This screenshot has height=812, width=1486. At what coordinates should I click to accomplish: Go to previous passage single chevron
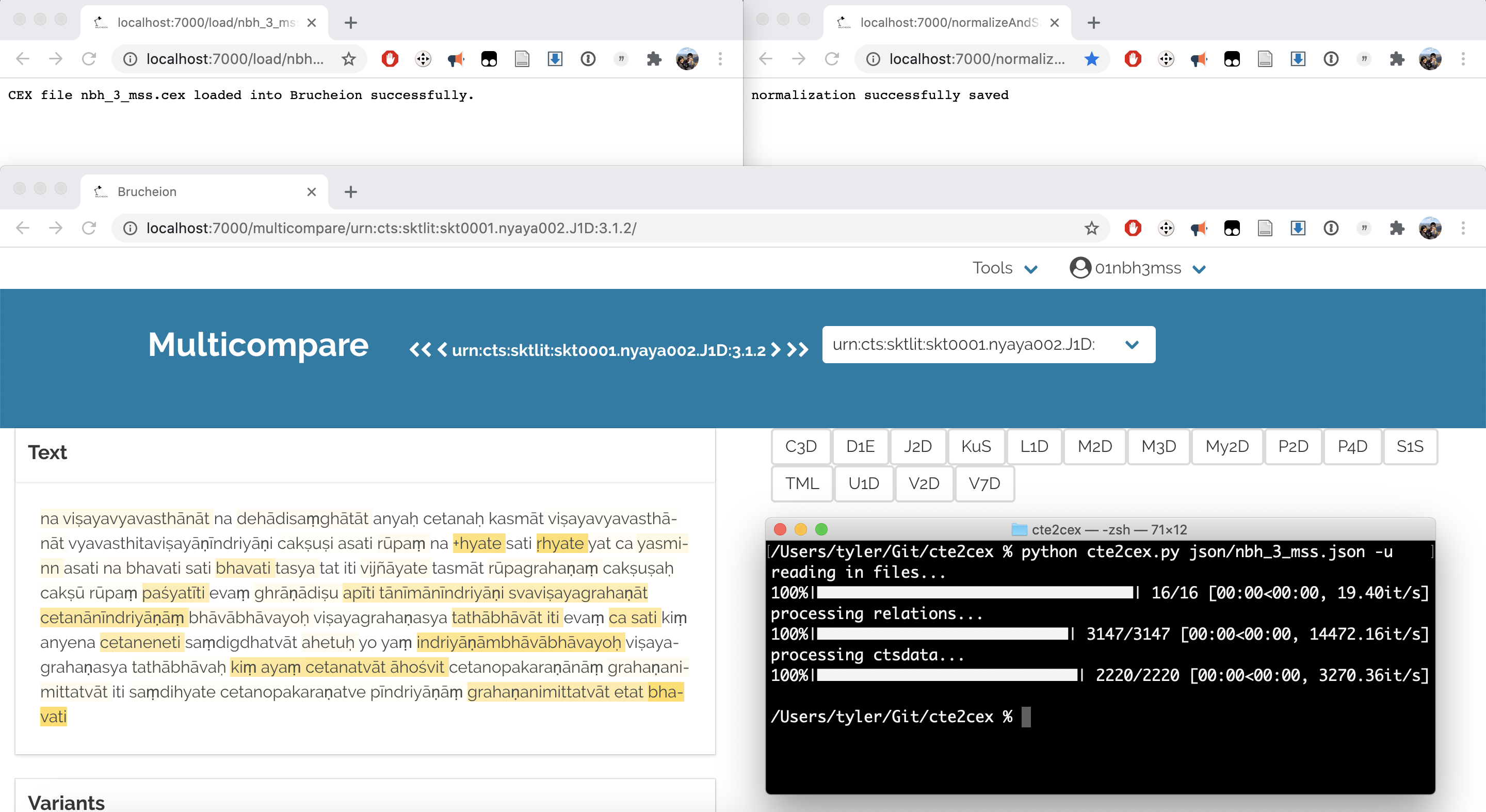pos(443,350)
